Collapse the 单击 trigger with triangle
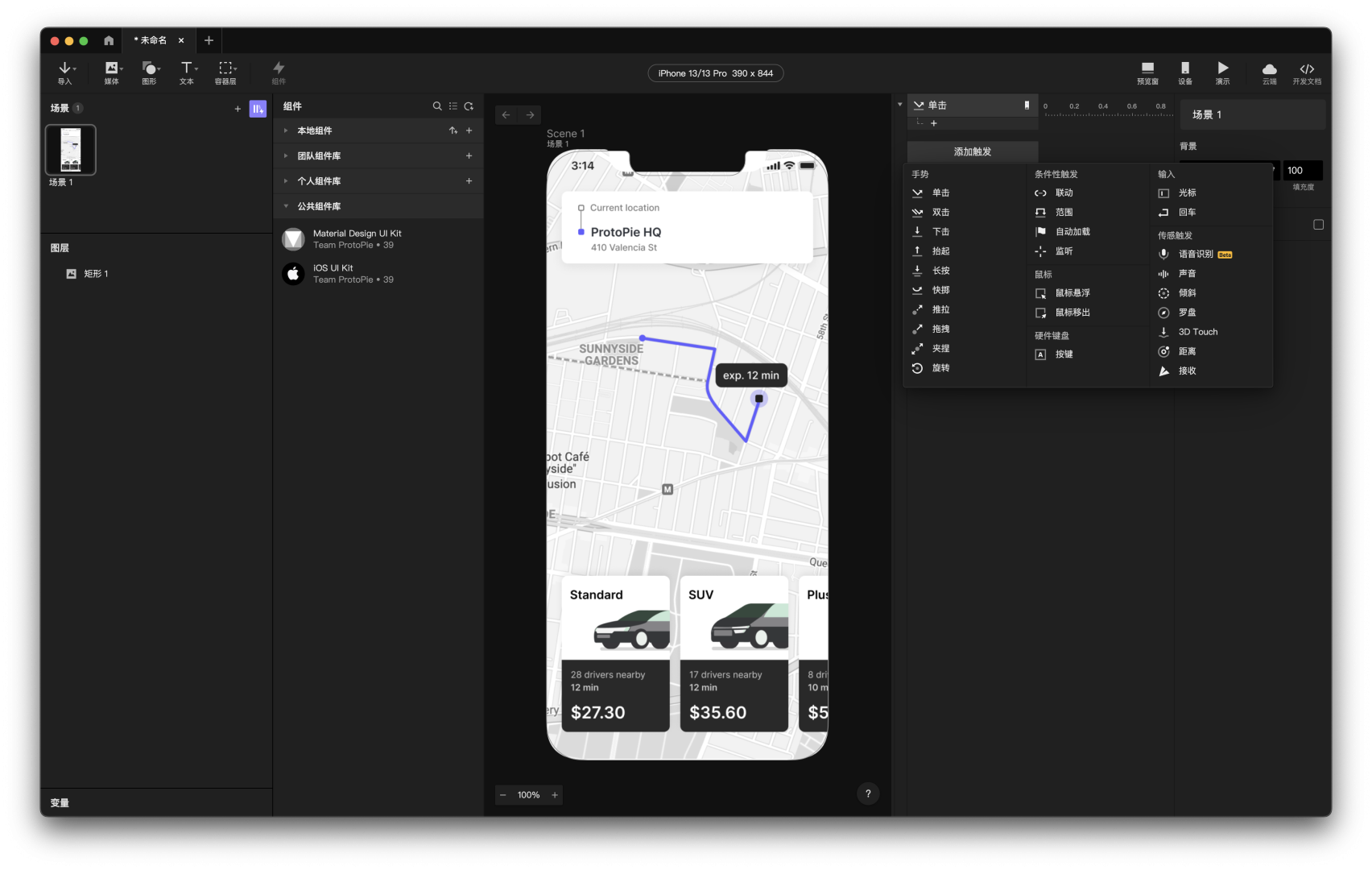This screenshot has width=1372, height=870. point(900,104)
